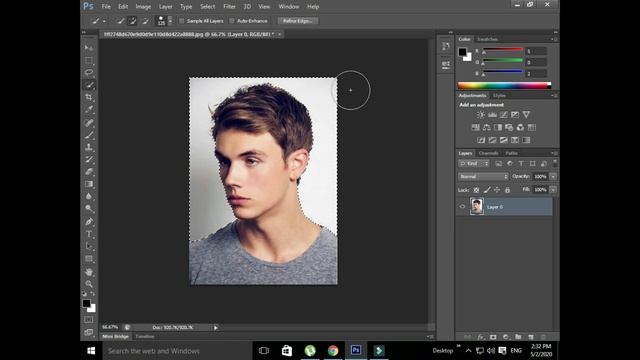This screenshot has height=360, width=640.
Task: Select the Path Selection tool
Action: pos(89,246)
